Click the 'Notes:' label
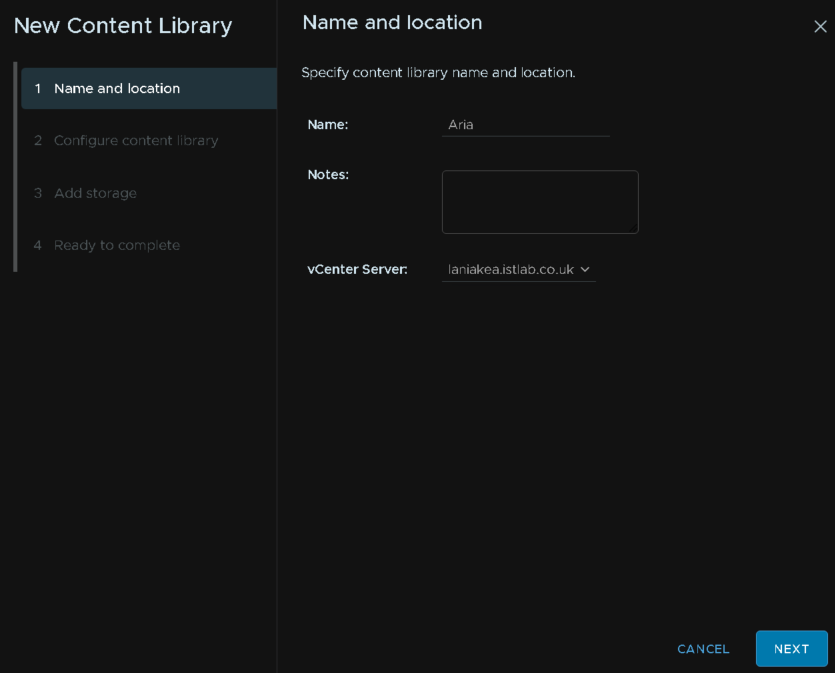 pyautogui.click(x=328, y=175)
